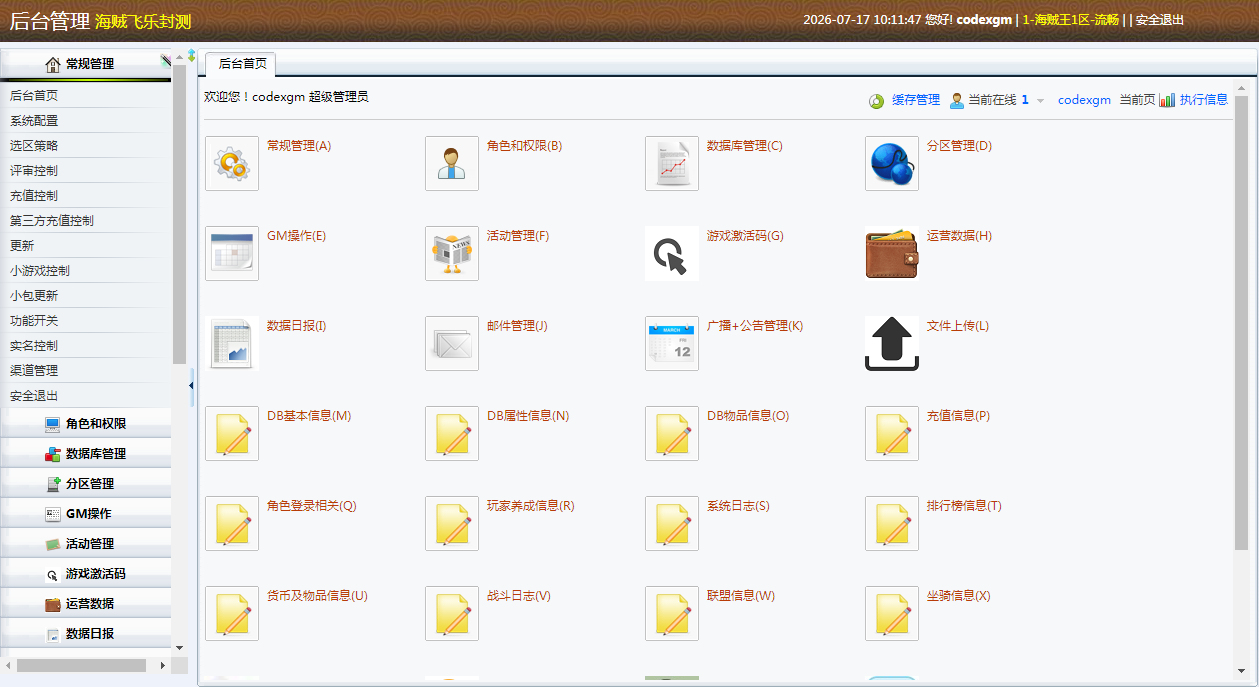The width and height of the screenshot is (1259, 687).
Task: Open the 角色和权限(B) person icon
Action: [452, 163]
